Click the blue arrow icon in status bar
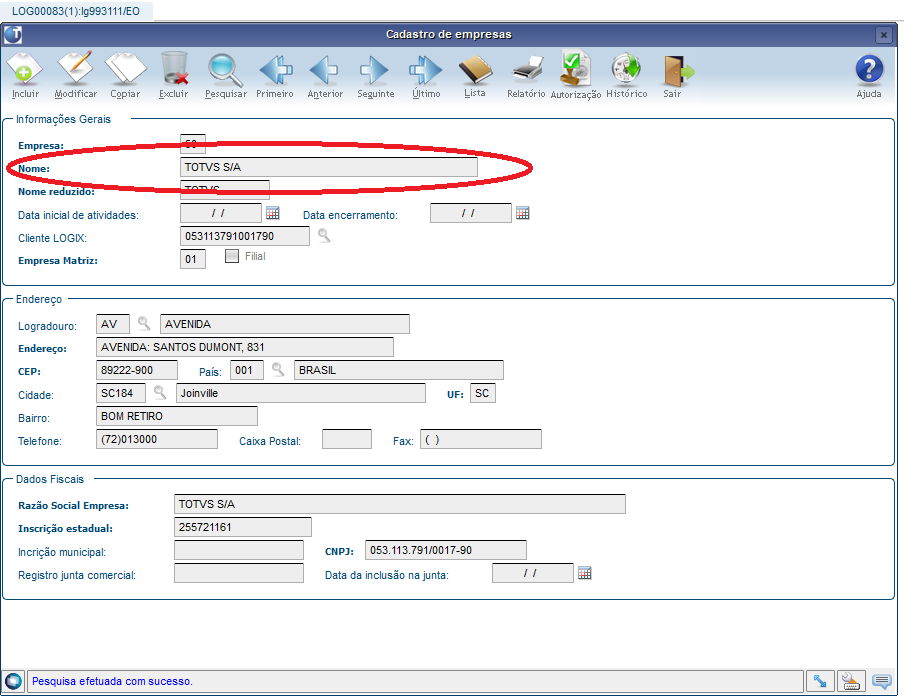The width and height of the screenshot is (904, 696). (x=820, y=682)
